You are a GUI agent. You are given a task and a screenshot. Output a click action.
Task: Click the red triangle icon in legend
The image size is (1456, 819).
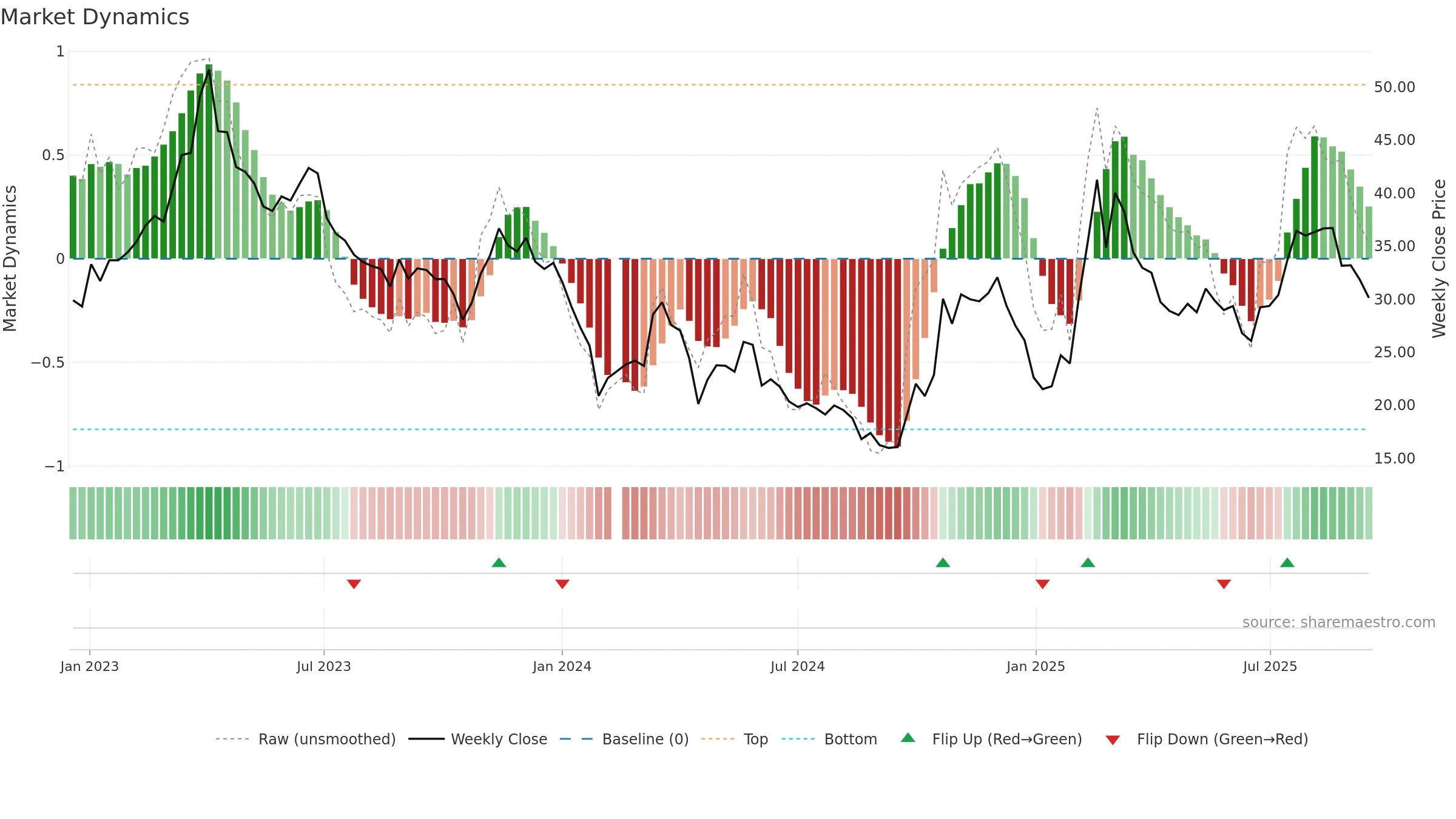click(x=1113, y=740)
